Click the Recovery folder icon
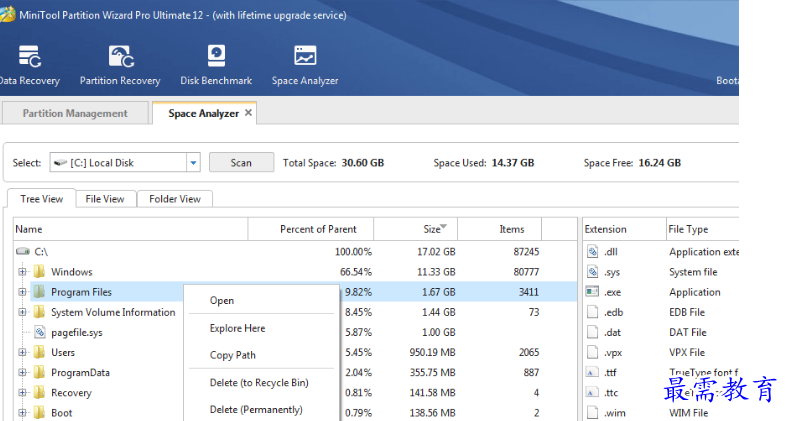Screen dimensions: 785x421 [40, 392]
